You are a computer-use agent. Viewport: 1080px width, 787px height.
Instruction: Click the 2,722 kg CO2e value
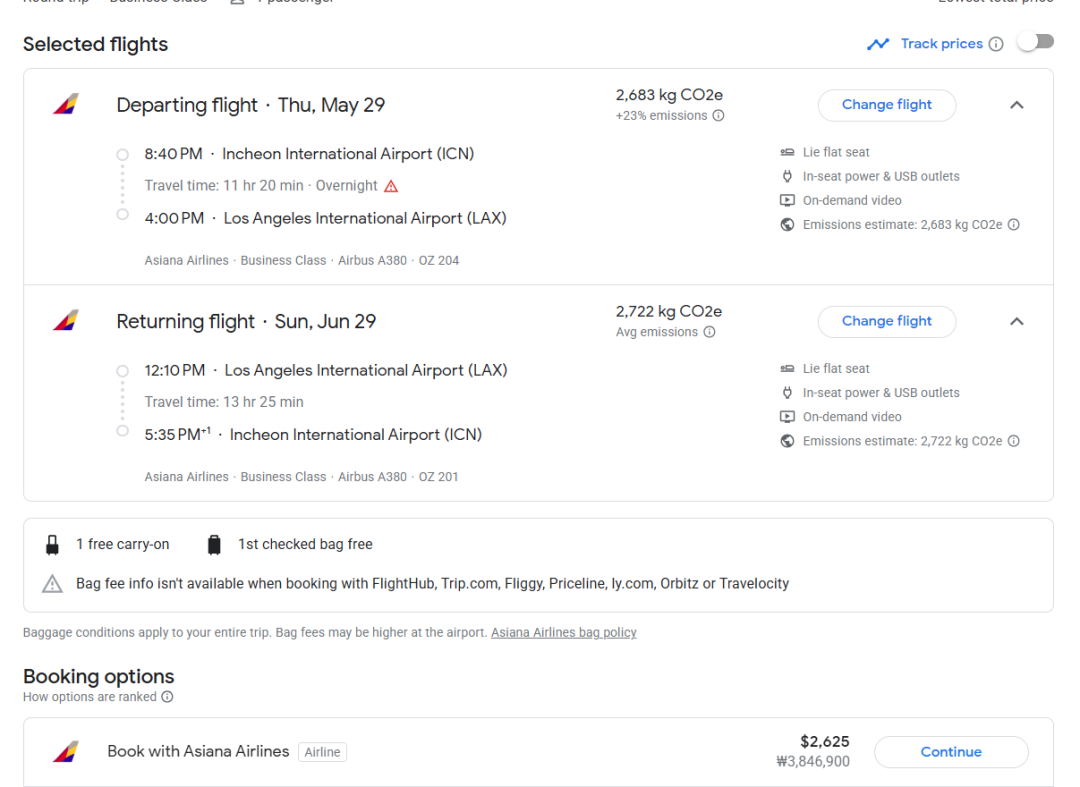point(669,311)
